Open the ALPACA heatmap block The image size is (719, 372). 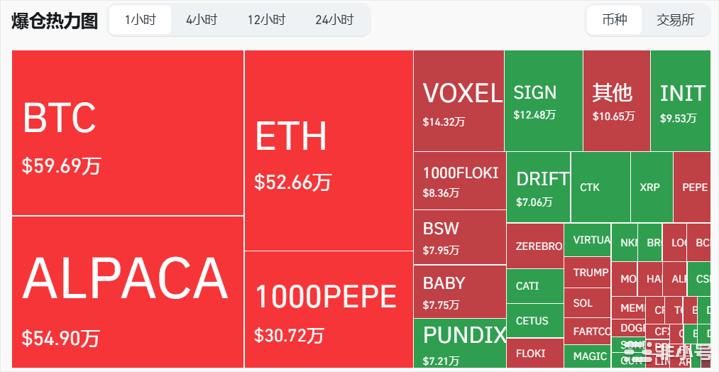coord(127,292)
